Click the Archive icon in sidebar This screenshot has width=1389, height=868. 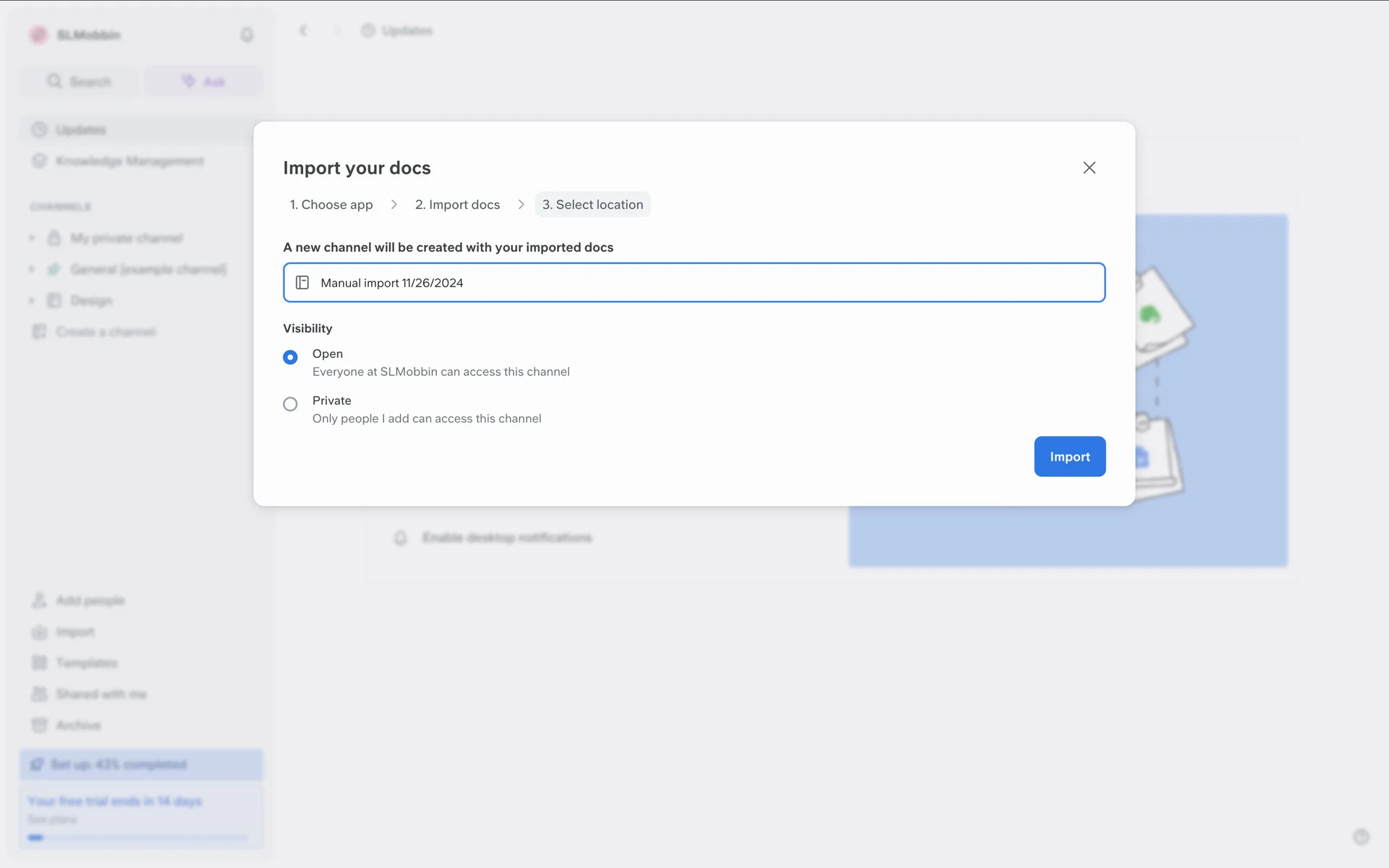(39, 725)
